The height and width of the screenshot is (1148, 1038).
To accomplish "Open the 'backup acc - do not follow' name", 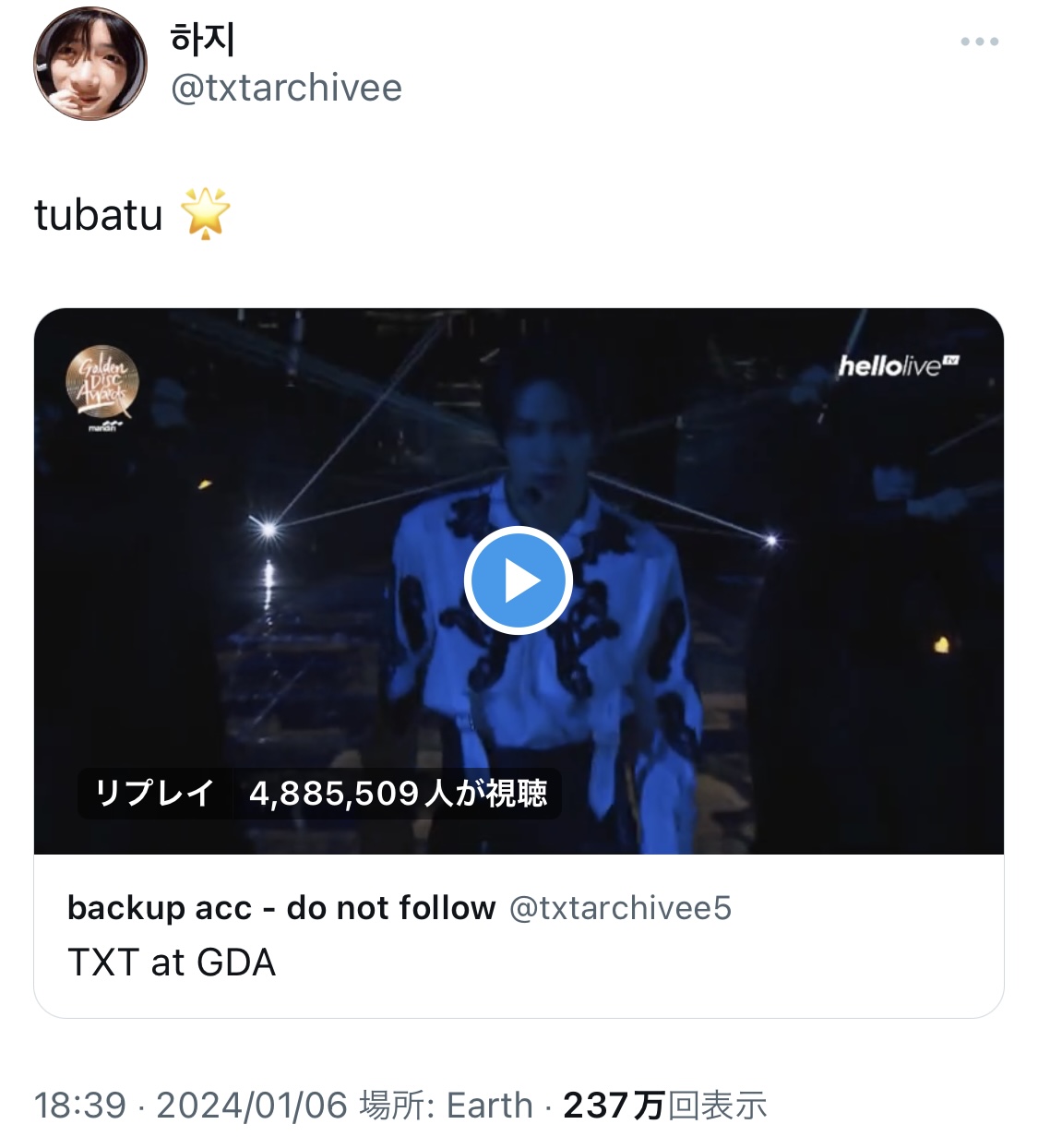I will click(x=280, y=908).
